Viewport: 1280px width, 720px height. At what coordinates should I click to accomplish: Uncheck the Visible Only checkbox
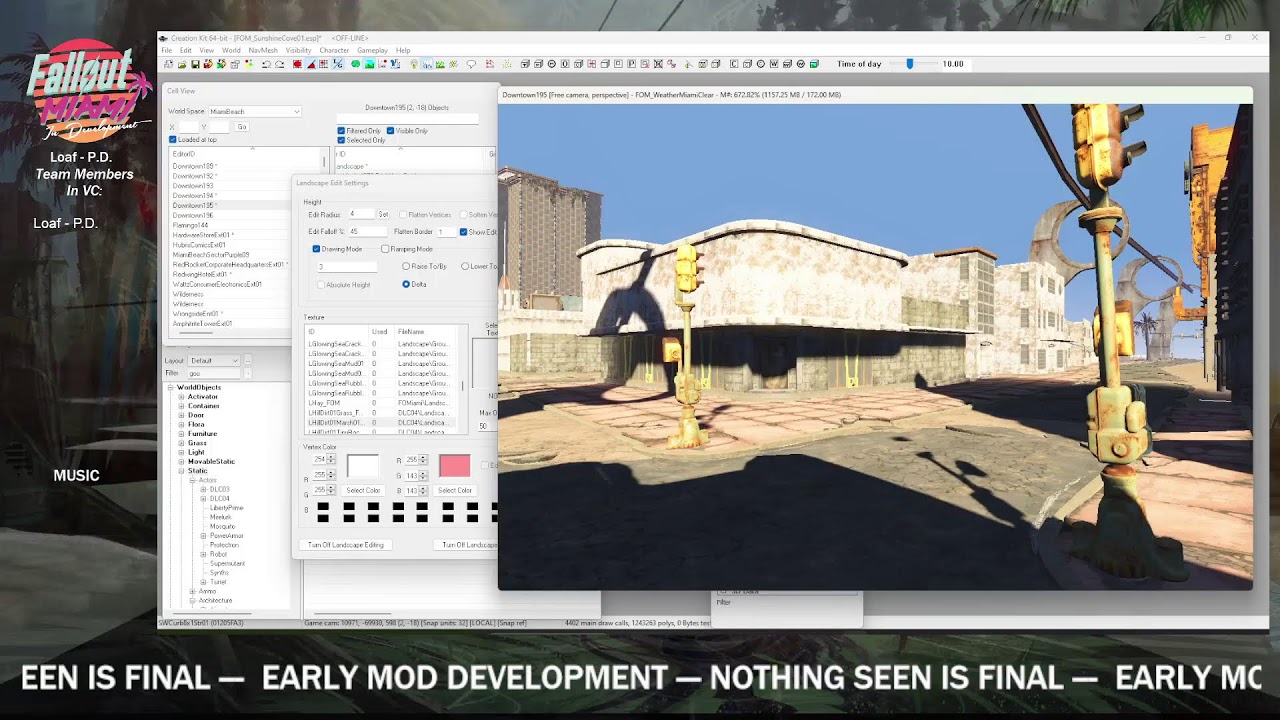tap(390, 131)
